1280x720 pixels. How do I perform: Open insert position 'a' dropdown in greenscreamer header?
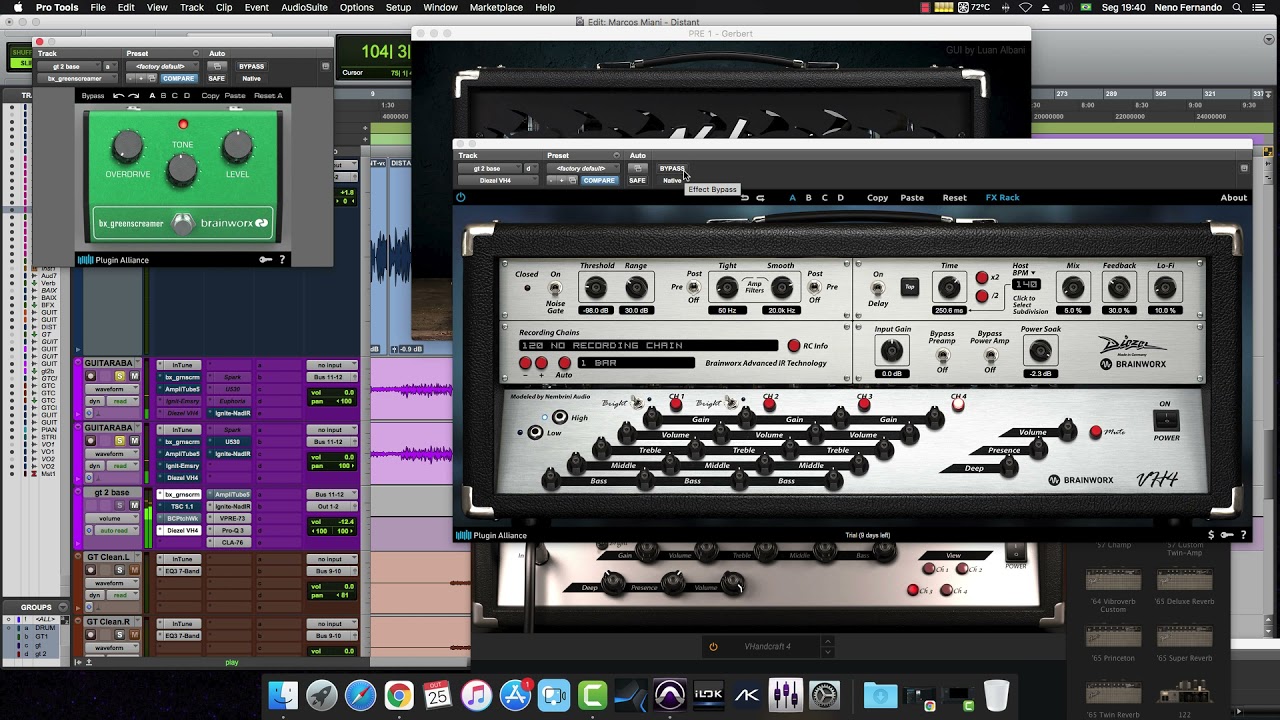click(112, 66)
